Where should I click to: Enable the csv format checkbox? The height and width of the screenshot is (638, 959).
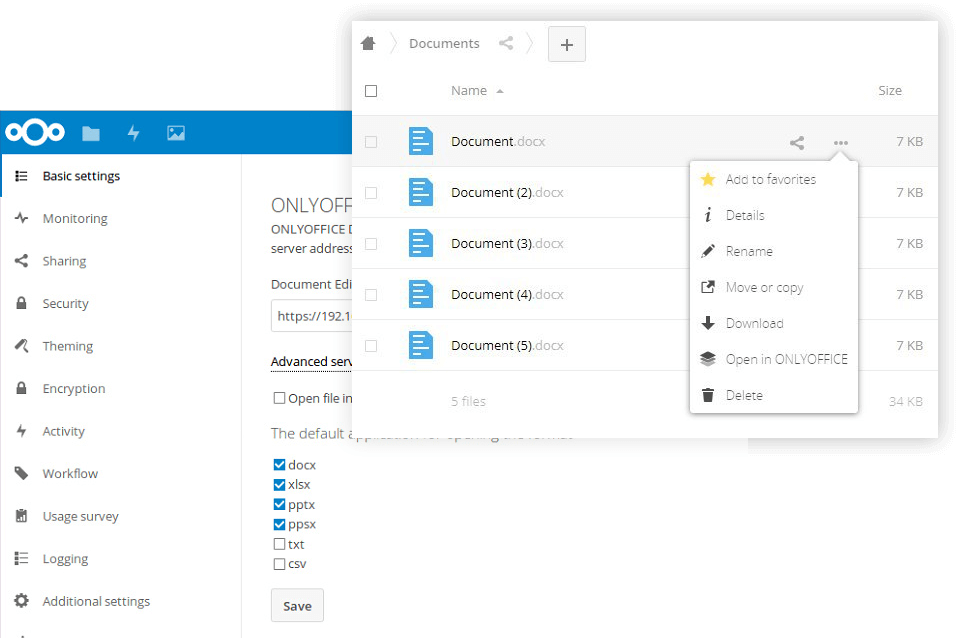coord(279,564)
